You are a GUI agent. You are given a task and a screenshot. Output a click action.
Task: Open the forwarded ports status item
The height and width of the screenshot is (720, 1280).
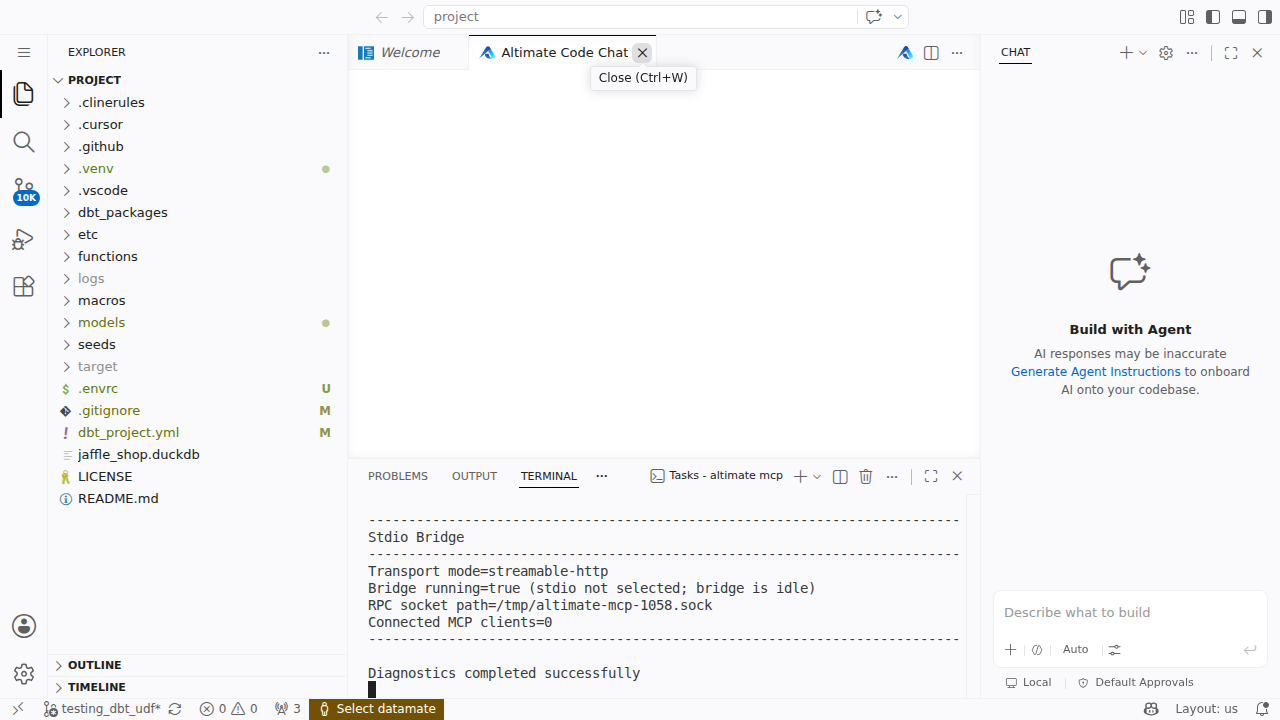click(287, 709)
